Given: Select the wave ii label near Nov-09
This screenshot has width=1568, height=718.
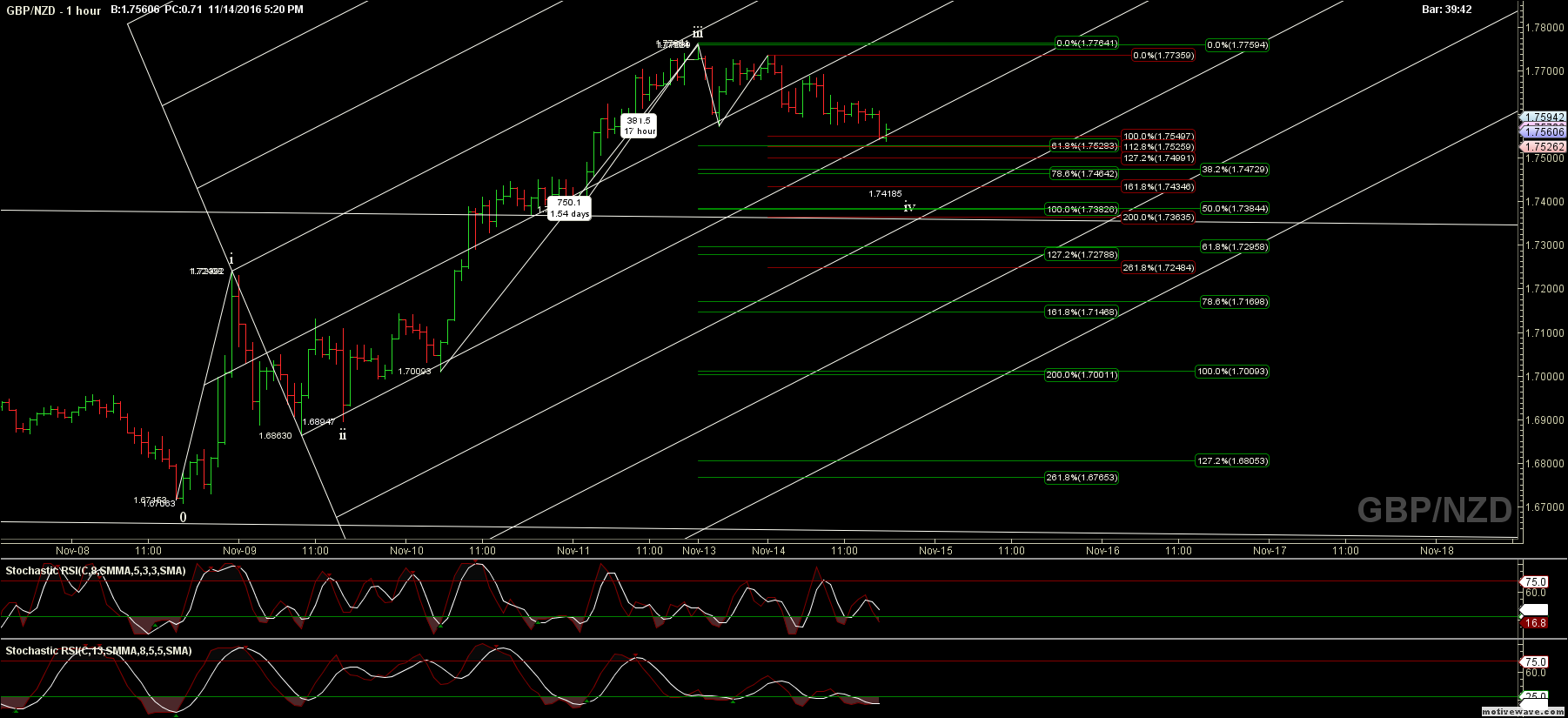Looking at the screenshot, I should tap(343, 435).
